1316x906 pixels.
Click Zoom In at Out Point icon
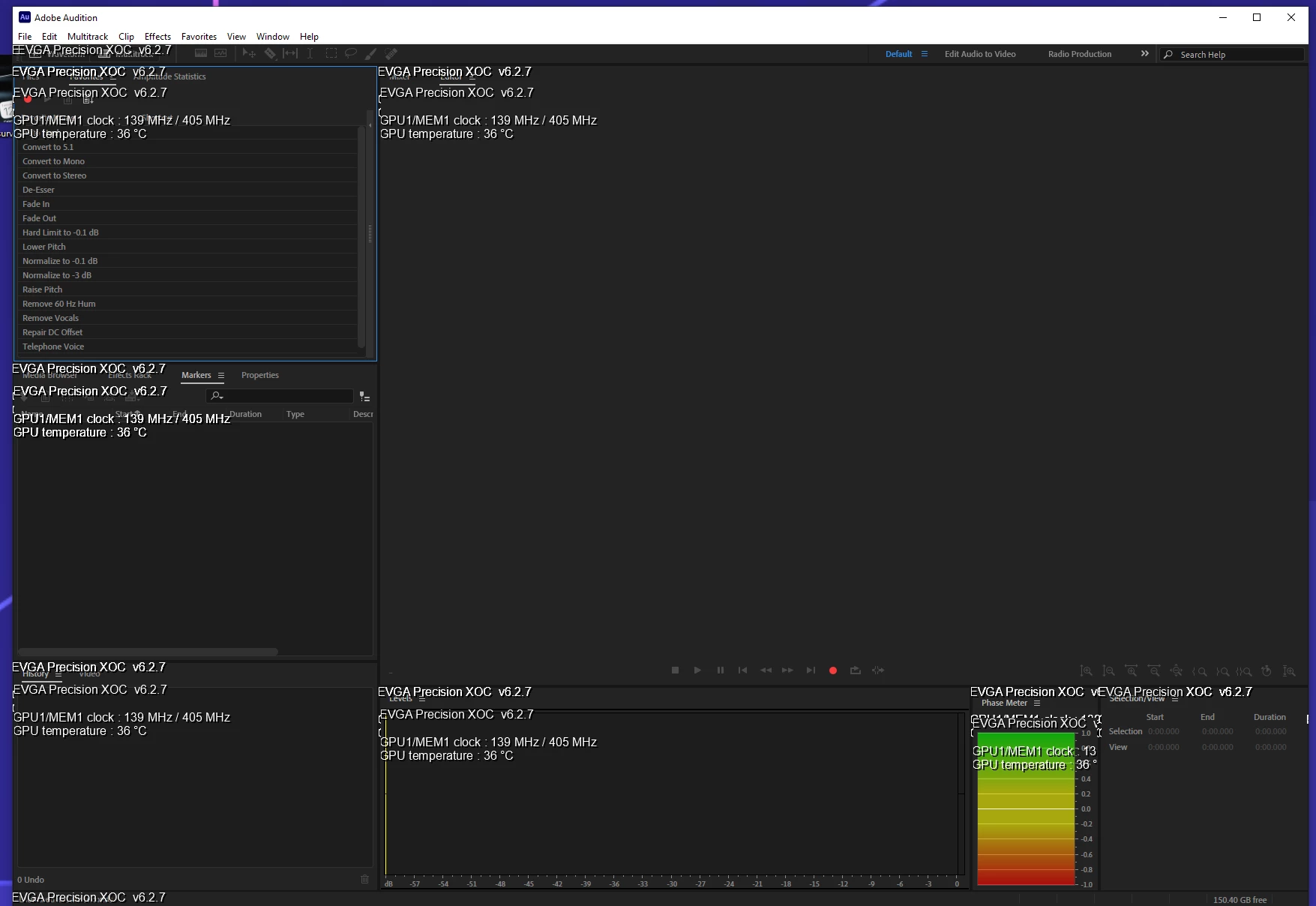(1222, 671)
